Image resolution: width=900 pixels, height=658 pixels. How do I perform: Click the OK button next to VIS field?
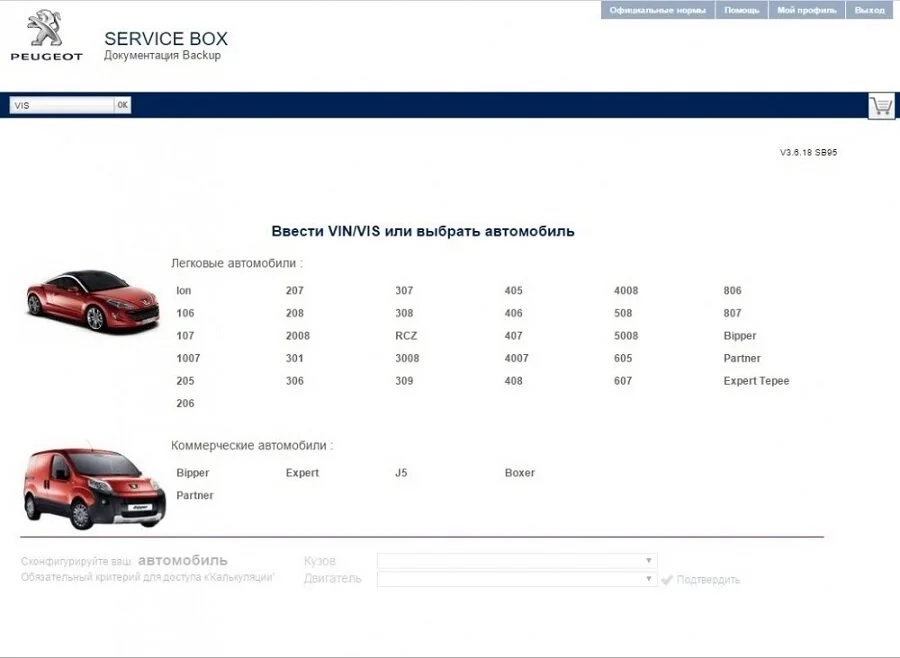coord(123,105)
